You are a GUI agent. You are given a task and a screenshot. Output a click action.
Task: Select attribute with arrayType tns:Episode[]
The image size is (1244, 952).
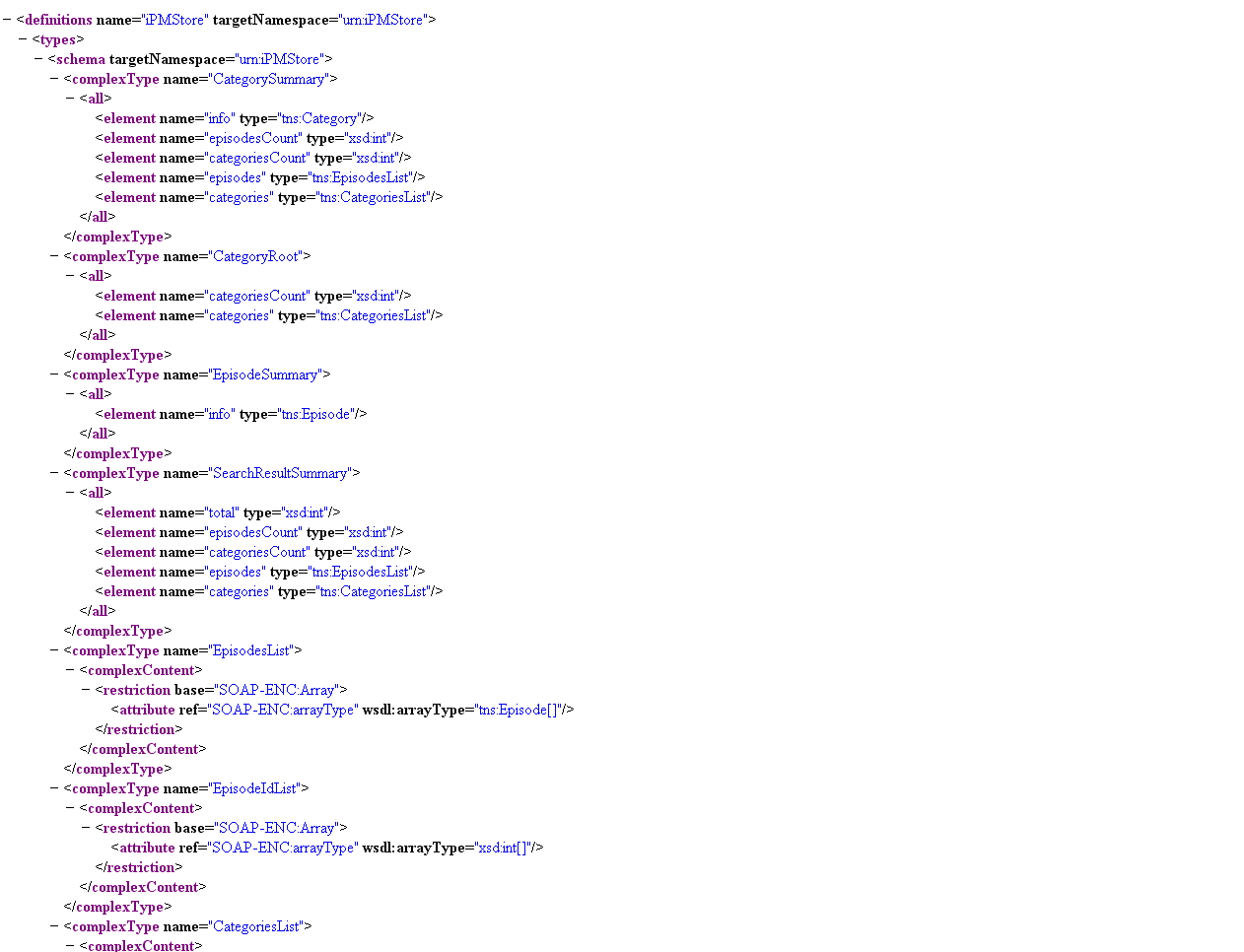click(343, 710)
